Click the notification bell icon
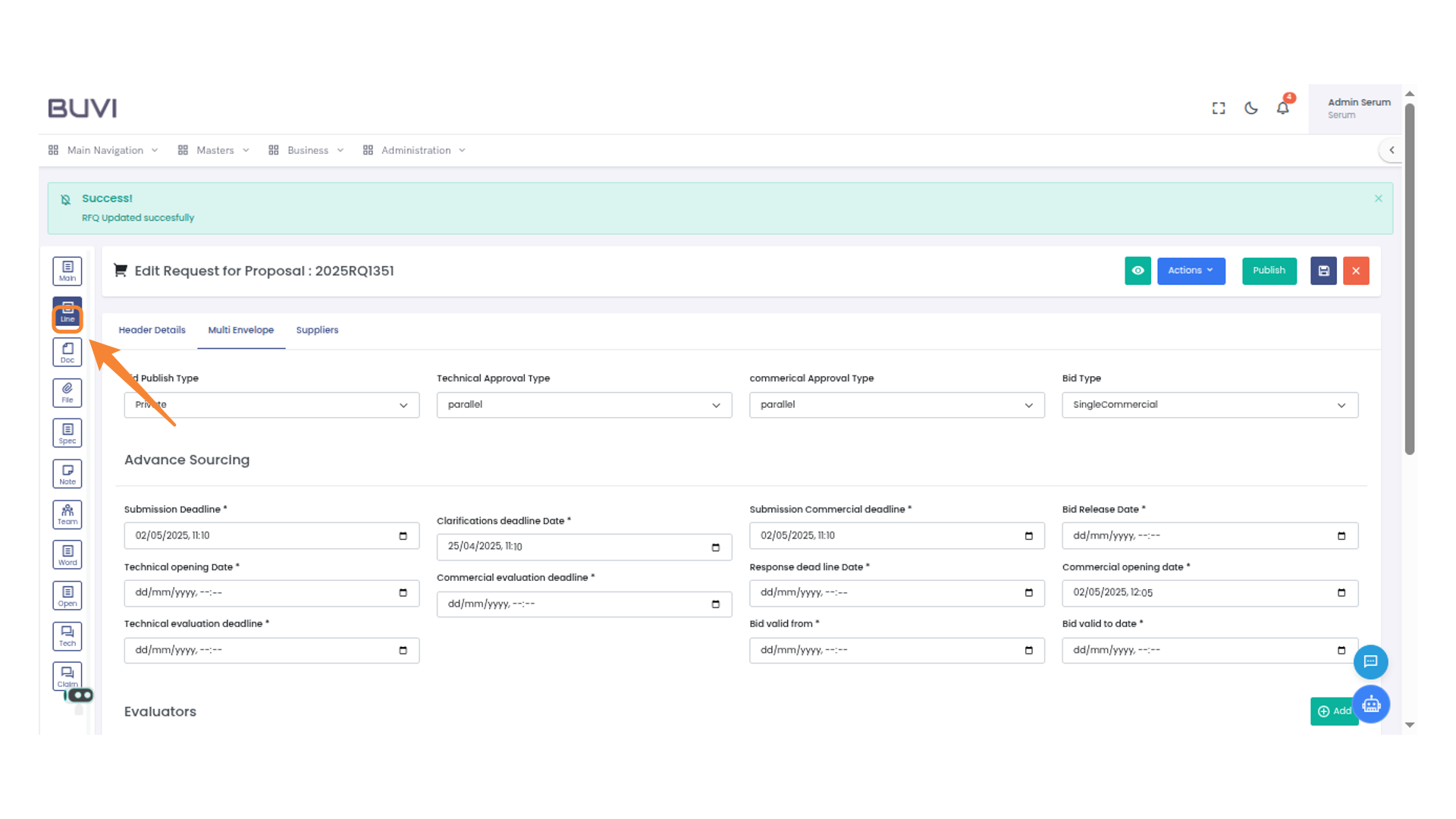This screenshot has height=819, width=1456. [x=1282, y=108]
